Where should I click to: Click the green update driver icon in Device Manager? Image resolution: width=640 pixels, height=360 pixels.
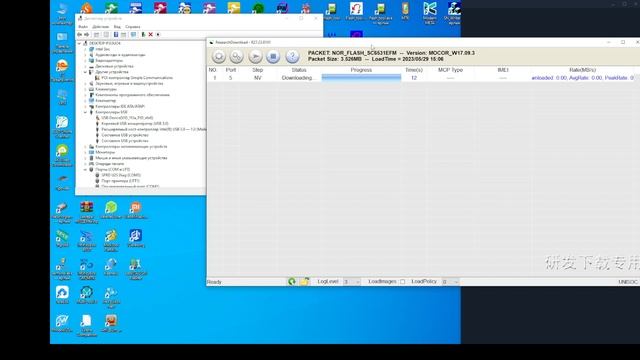(x=143, y=35)
